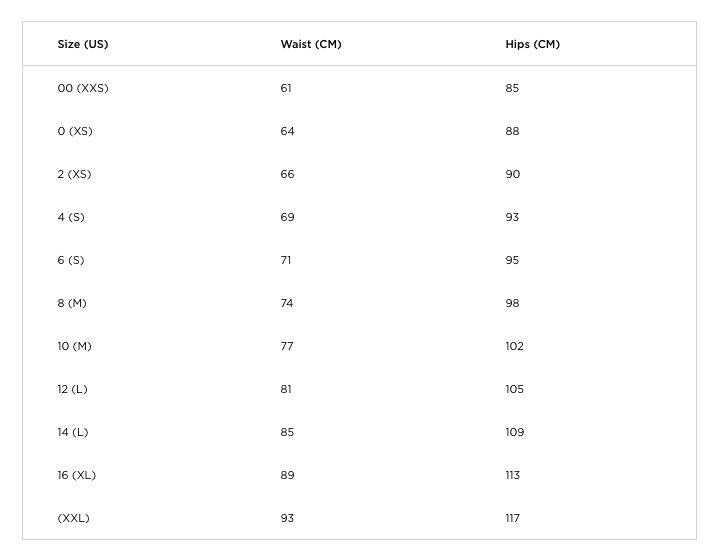714x552 pixels.
Task: Select hips value 90 in 2 (XS) row
Action: coord(512,174)
